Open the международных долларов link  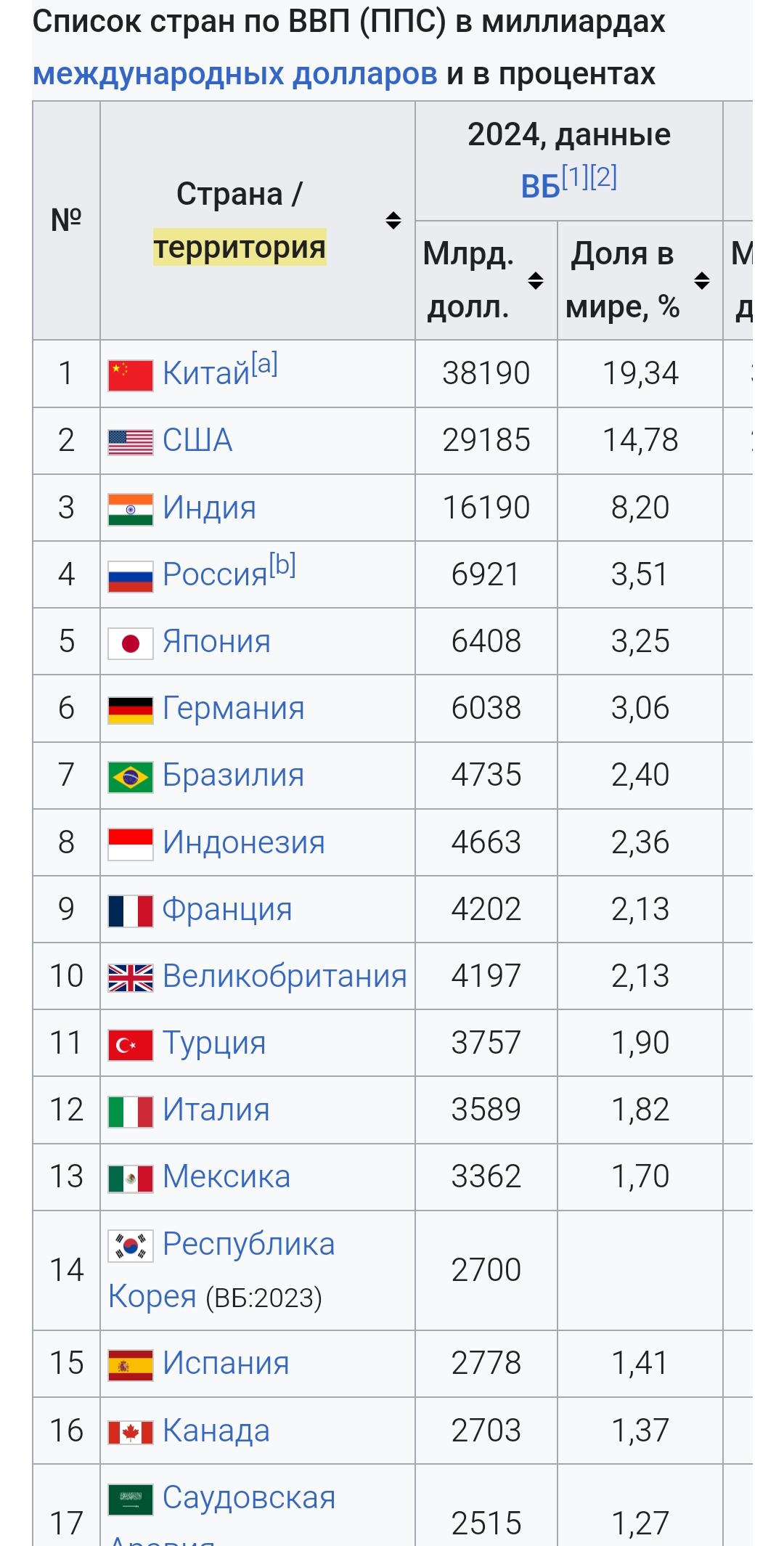[x=235, y=74]
